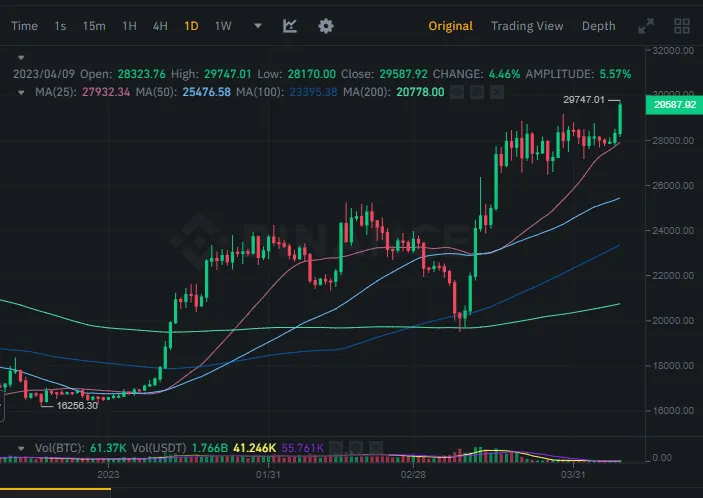
Task: Click the High value 29747.01 in header
Action: 228,74
